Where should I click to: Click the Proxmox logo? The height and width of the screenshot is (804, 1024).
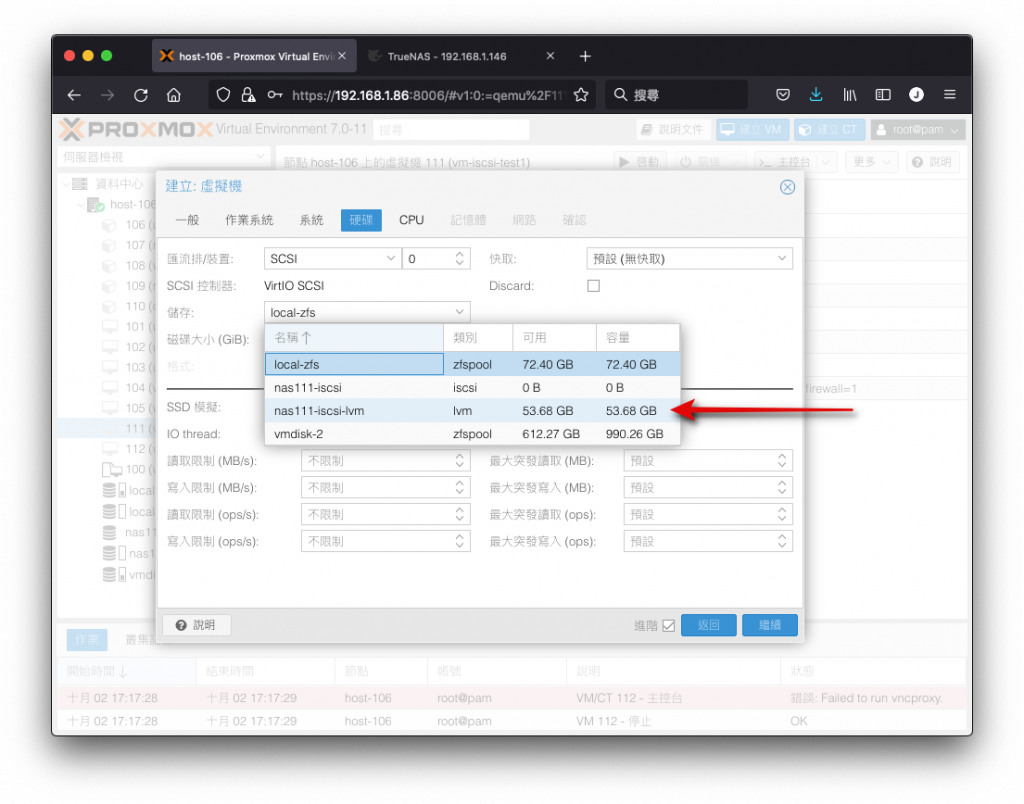[136, 129]
